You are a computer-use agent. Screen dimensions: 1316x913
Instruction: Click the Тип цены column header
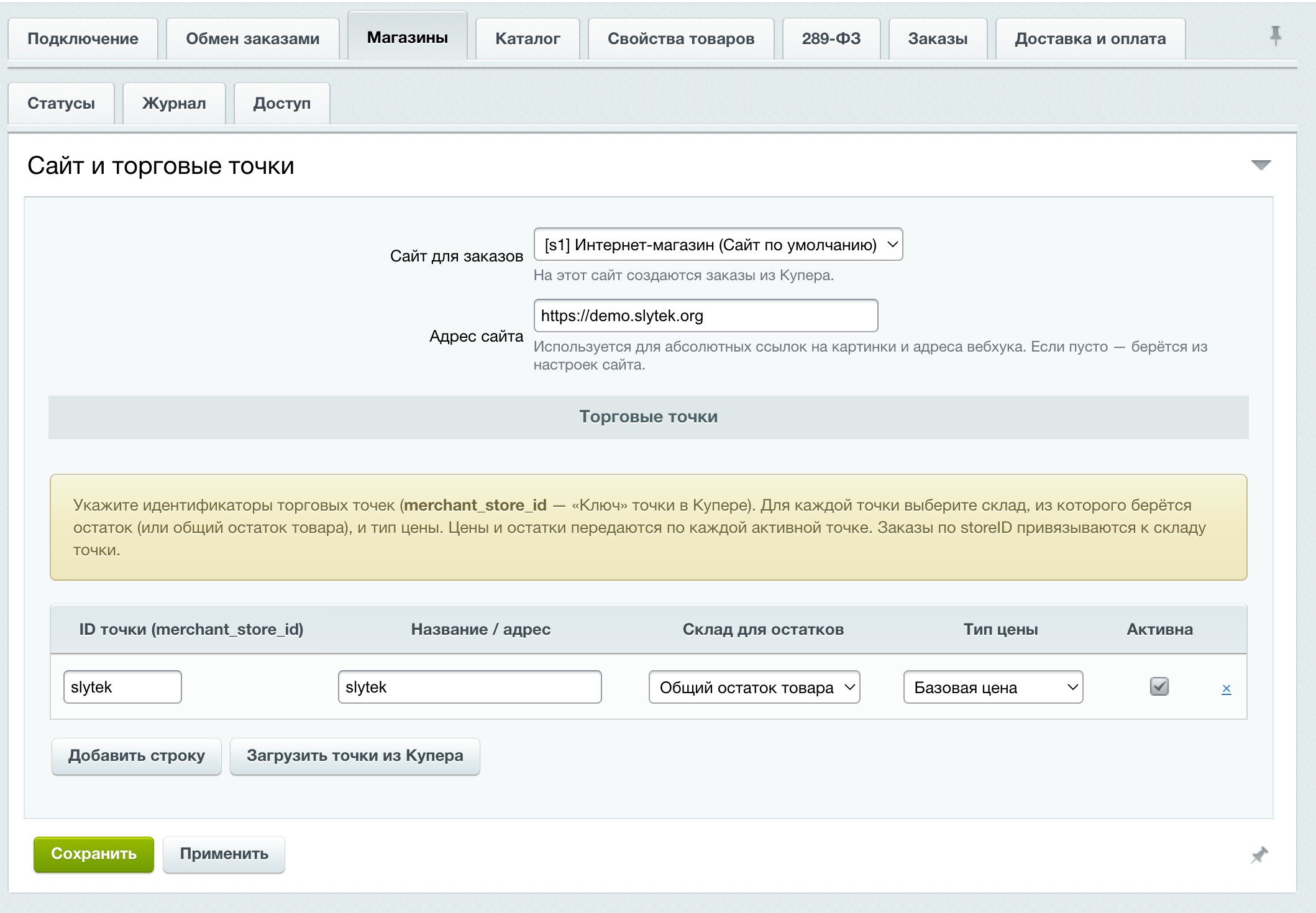(x=1000, y=629)
